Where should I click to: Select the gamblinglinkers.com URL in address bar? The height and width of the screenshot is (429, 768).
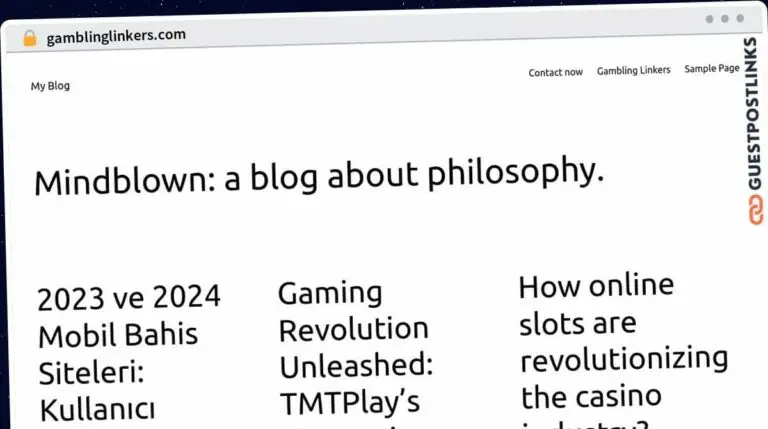(x=116, y=36)
